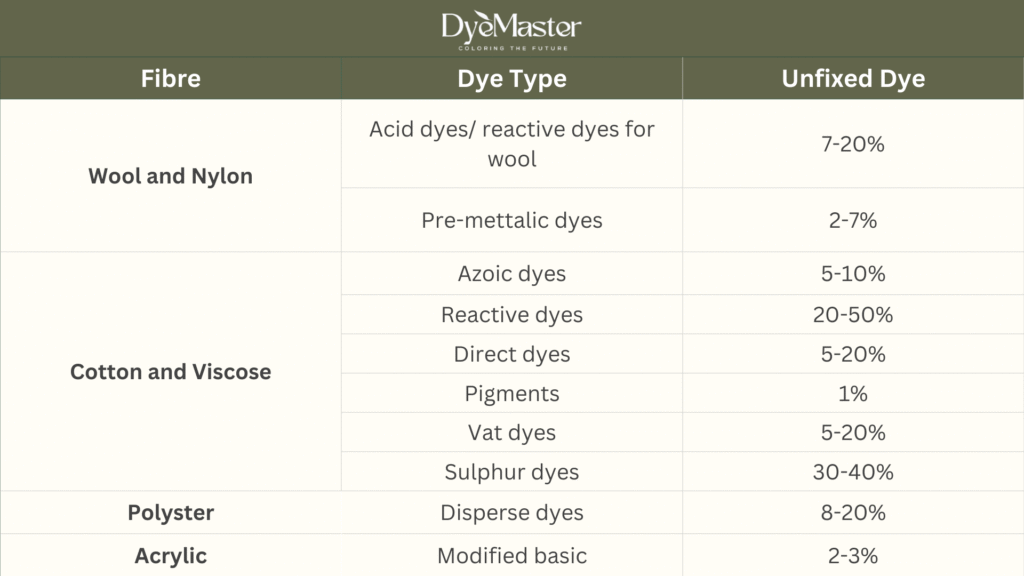Viewport: 1024px width, 576px height.
Task: Click the Pre-mettalic dyes cell
Action: point(511,220)
